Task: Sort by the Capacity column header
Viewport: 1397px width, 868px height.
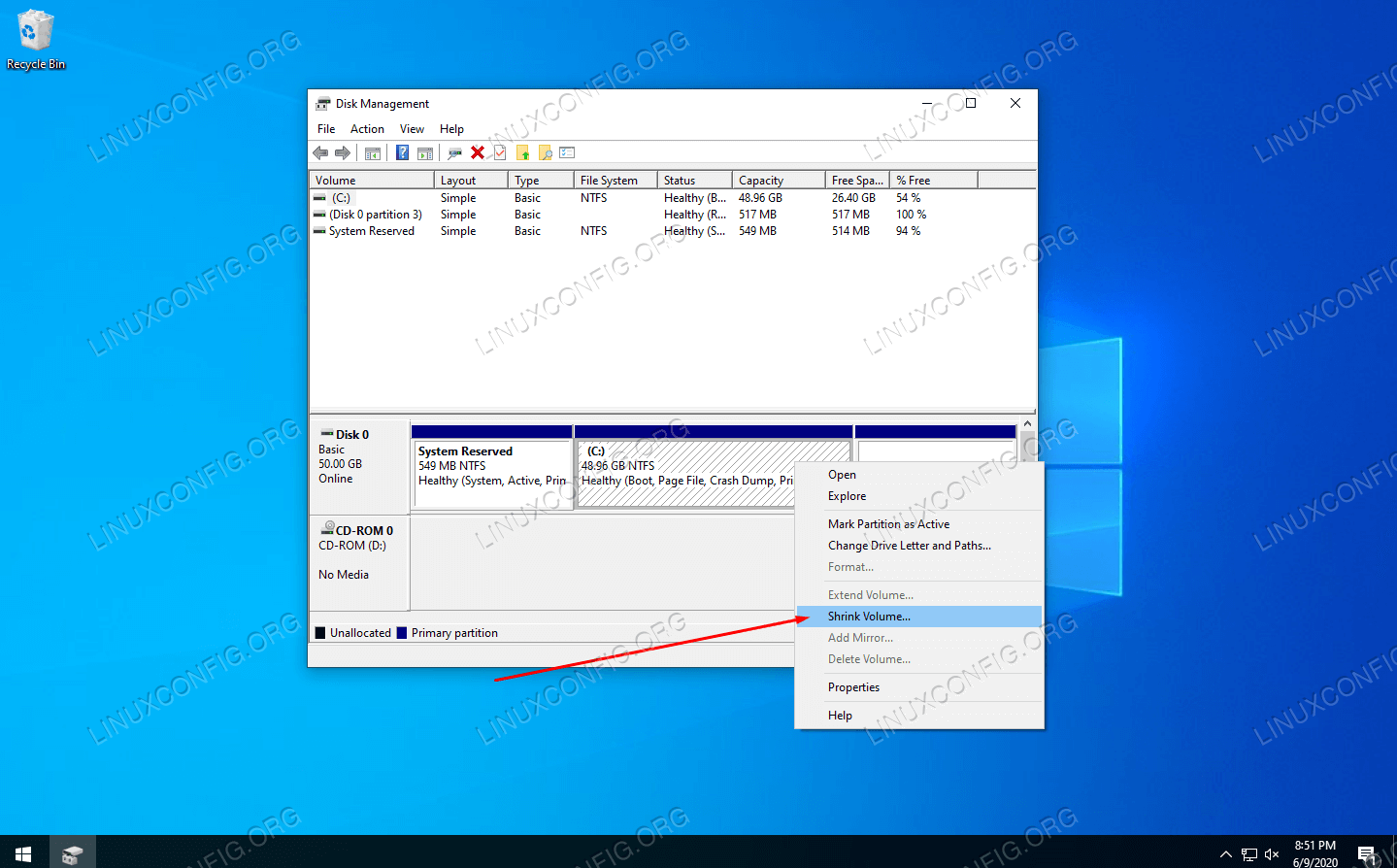Action: coord(779,181)
